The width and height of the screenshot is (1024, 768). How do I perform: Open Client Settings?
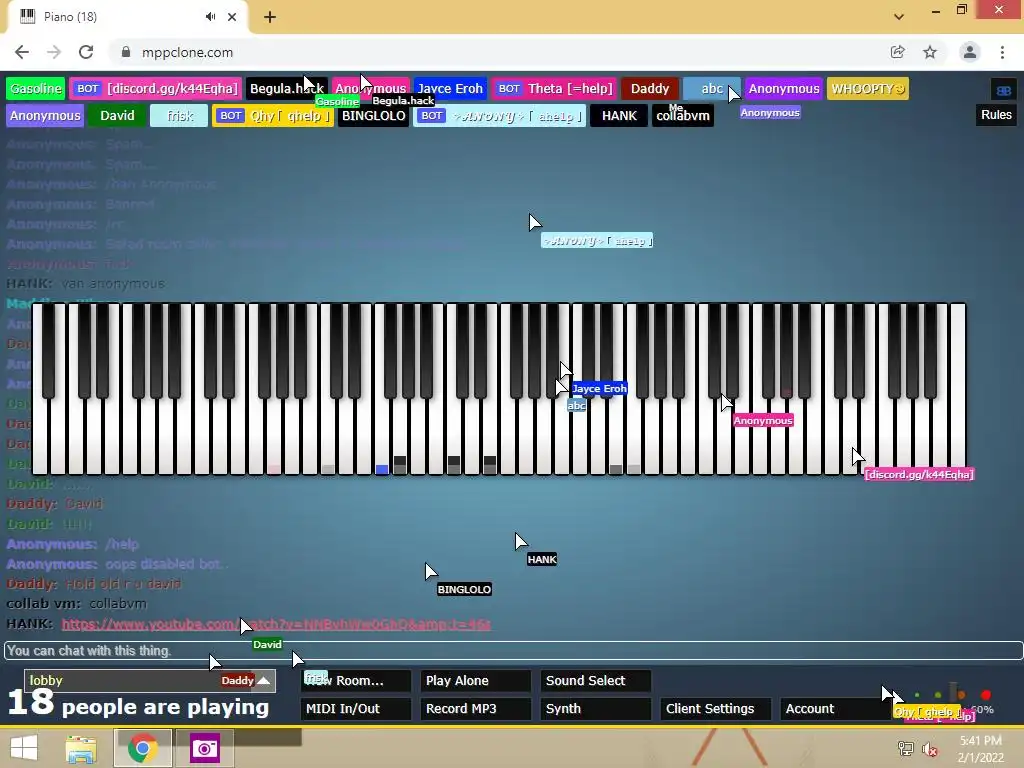click(716, 709)
